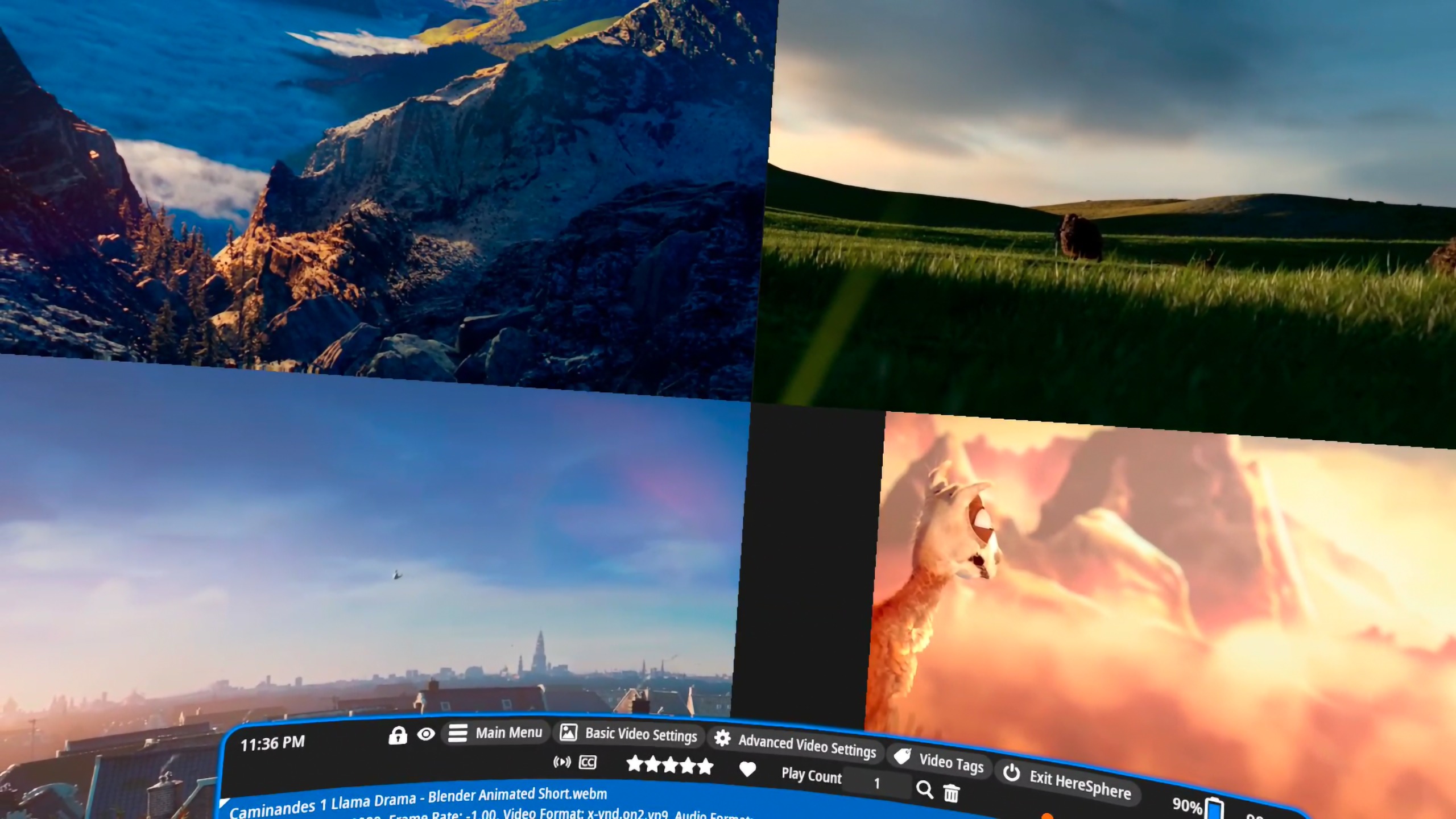Rate video with the fifth star
This screenshot has width=1456, height=819.
705,767
